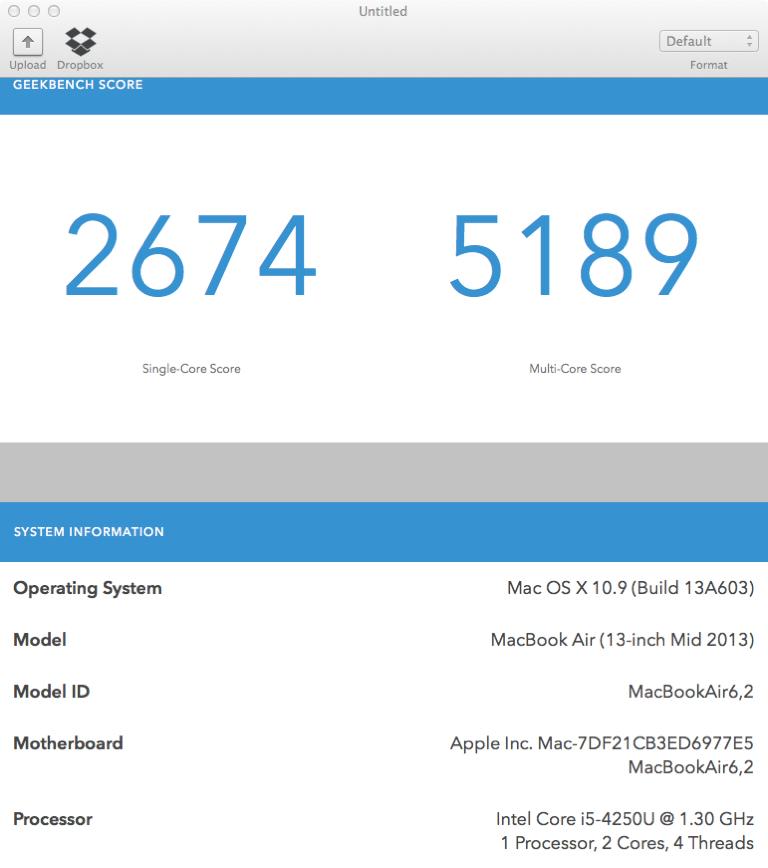Click the Upload arrow icon
Viewport: 768px width, 868px height.
pyautogui.click(x=27, y=41)
